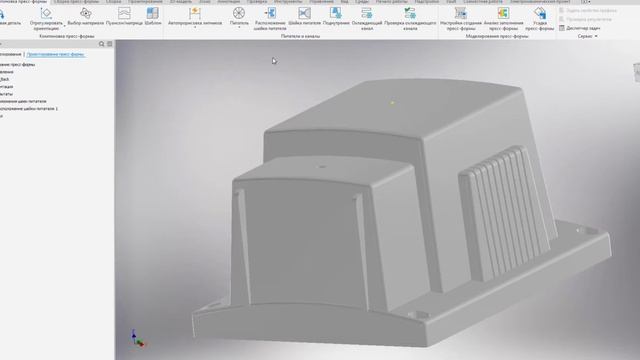Open the browser panel menu icon

click(110, 44)
